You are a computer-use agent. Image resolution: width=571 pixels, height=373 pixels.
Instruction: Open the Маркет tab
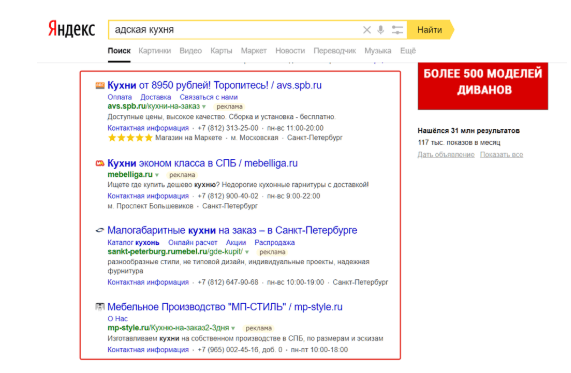[x=253, y=51]
